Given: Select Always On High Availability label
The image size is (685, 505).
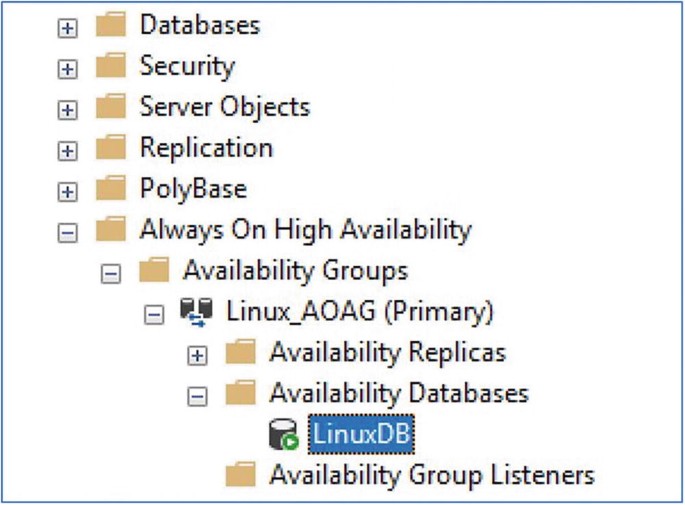Looking at the screenshot, I should pos(305,231).
